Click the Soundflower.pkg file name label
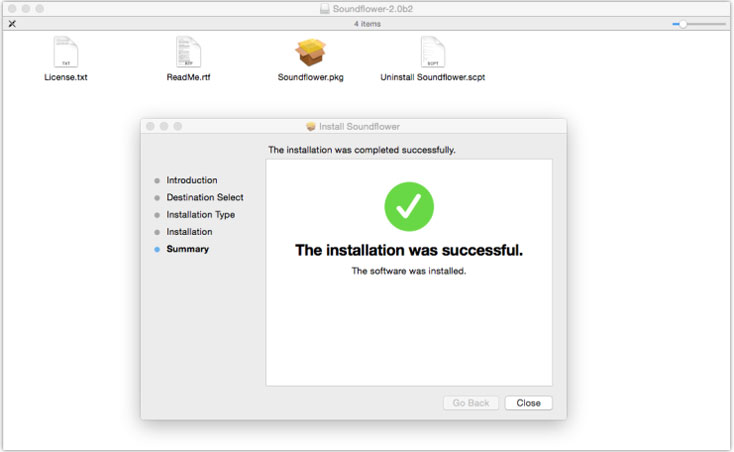 point(310,77)
